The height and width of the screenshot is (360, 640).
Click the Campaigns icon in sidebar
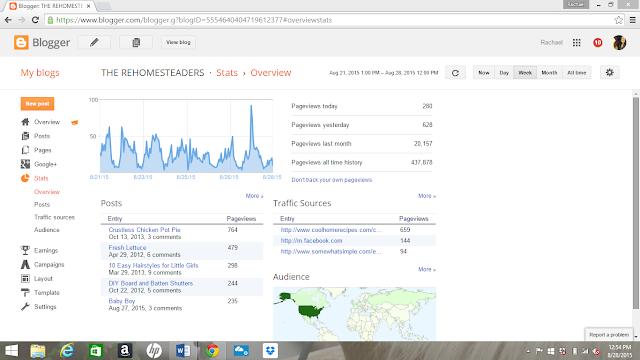(25, 264)
